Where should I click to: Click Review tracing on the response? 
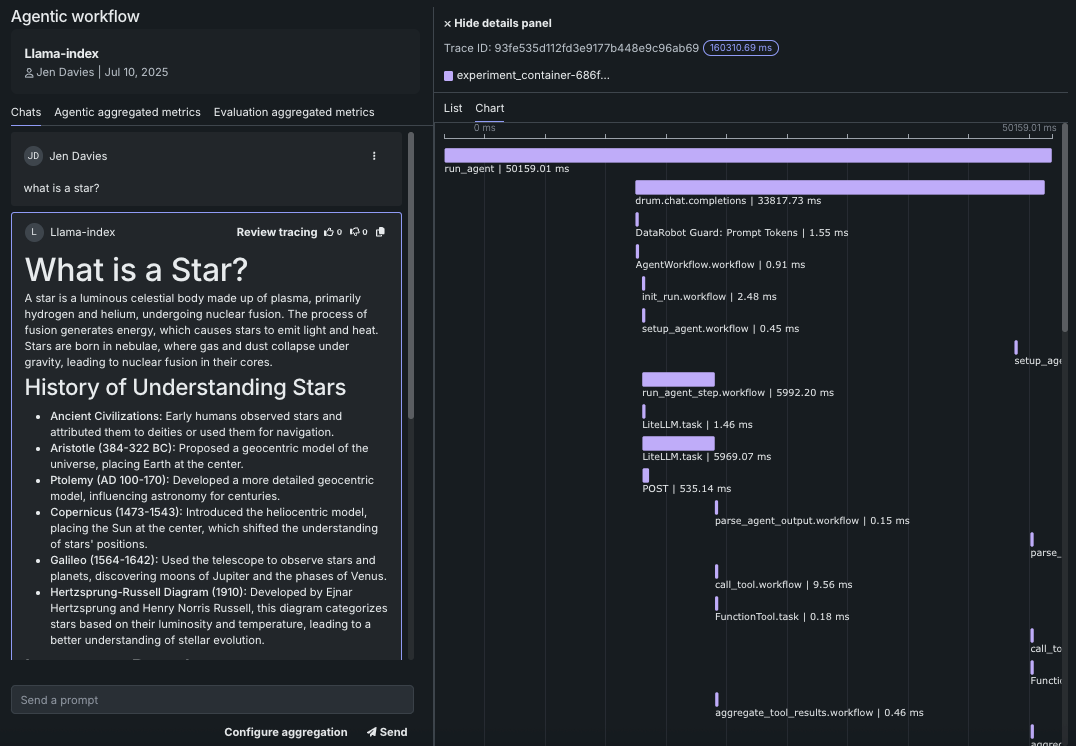pyautogui.click(x=276, y=232)
